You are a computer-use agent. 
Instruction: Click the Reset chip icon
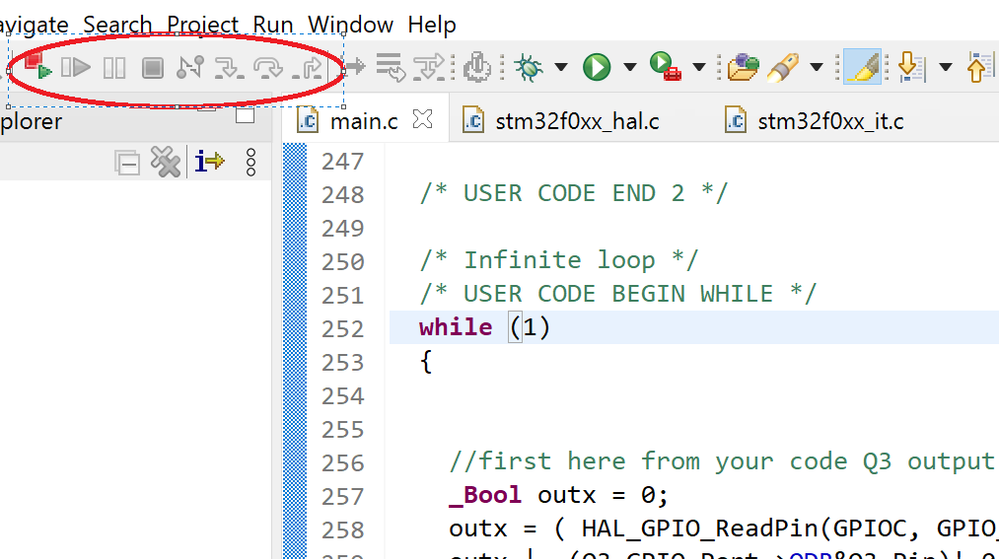[477, 67]
